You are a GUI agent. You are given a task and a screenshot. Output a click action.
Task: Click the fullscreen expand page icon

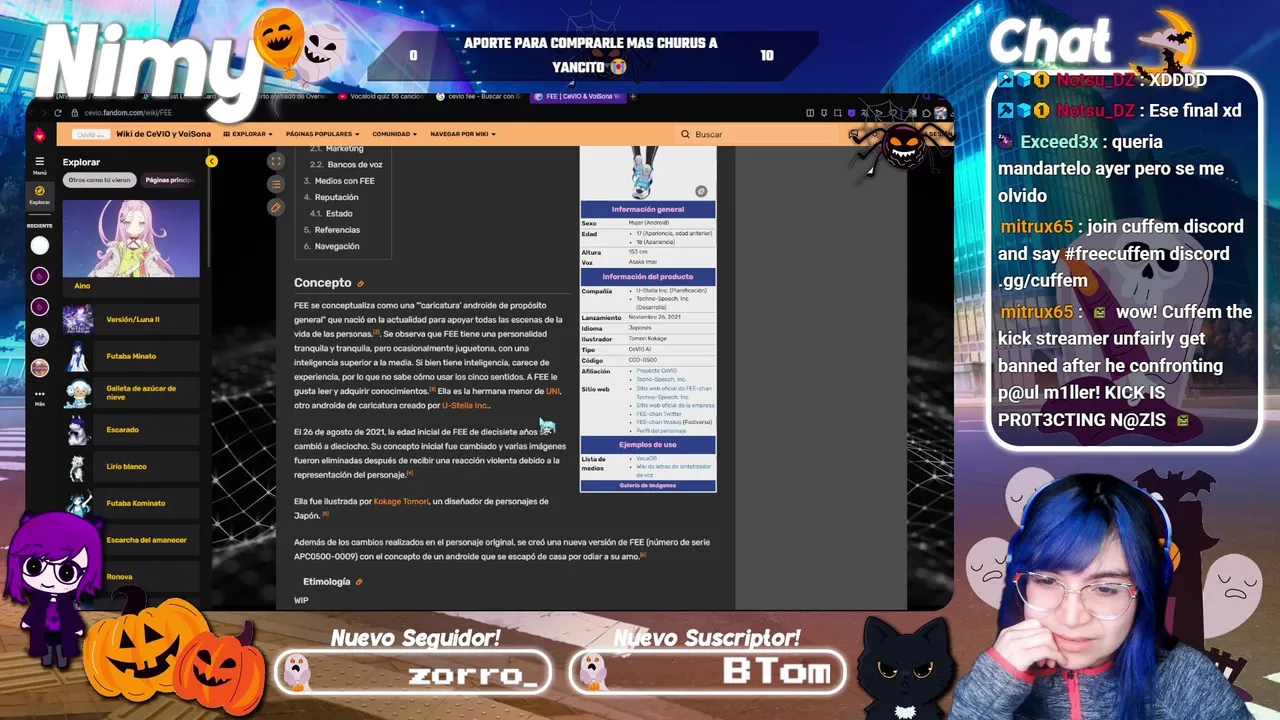(x=276, y=161)
